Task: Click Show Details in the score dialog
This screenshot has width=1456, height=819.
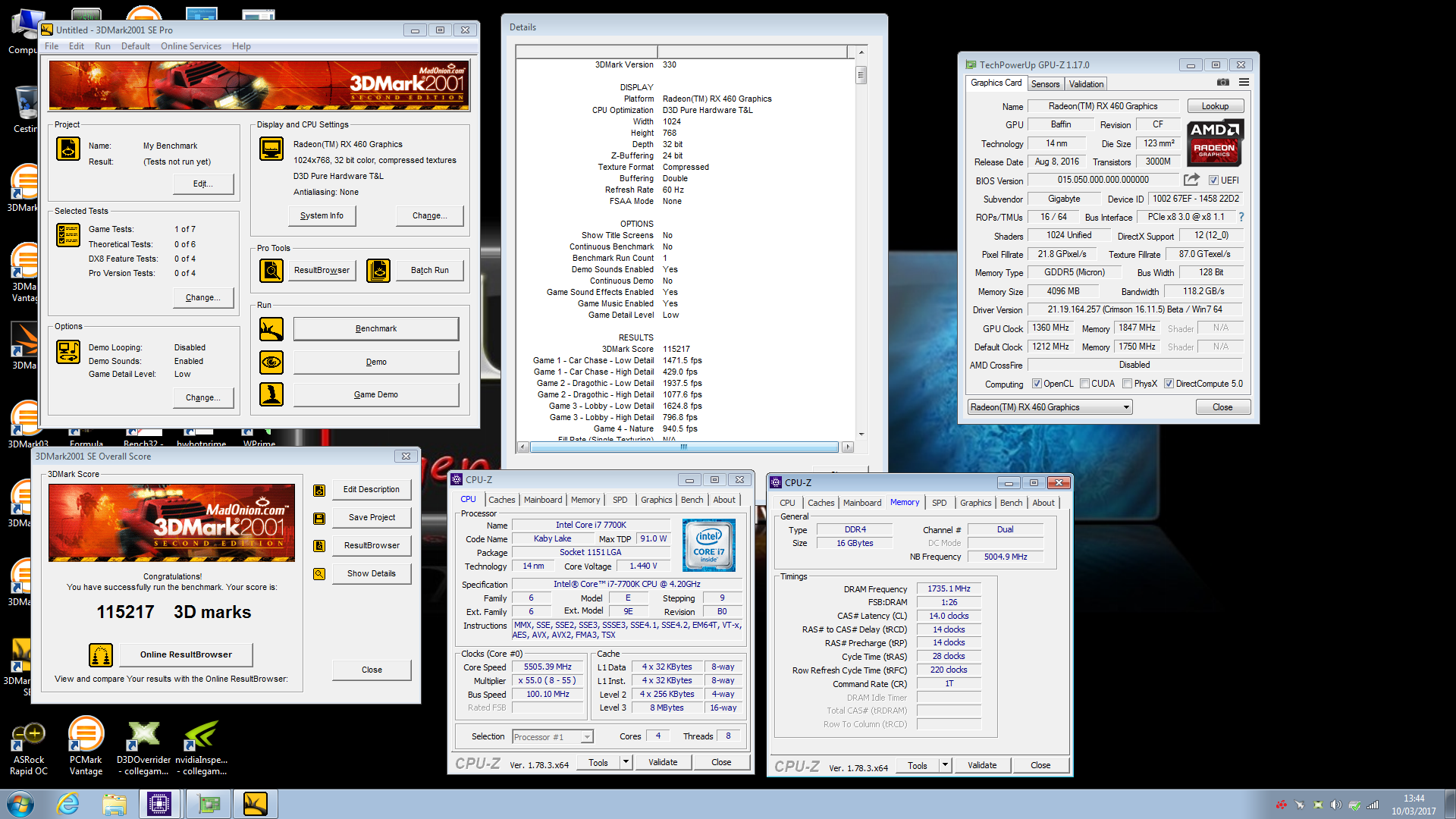Action: [x=372, y=574]
